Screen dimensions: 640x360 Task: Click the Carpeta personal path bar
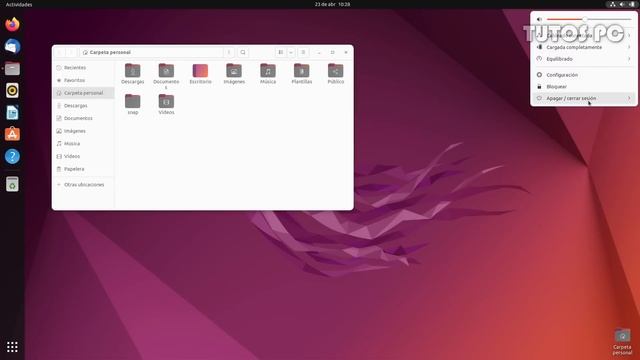point(151,52)
